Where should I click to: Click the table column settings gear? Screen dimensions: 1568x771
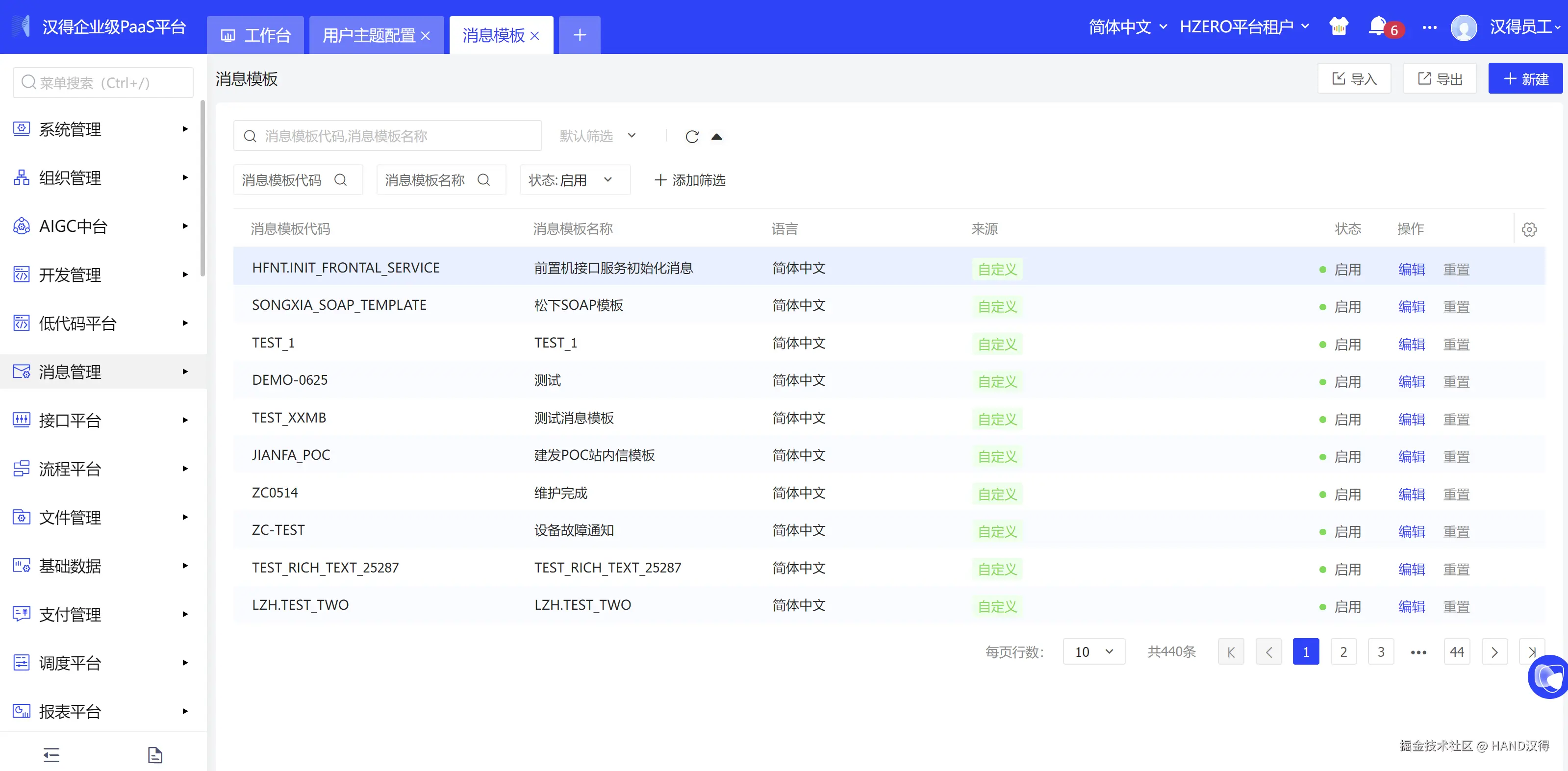tap(1529, 229)
